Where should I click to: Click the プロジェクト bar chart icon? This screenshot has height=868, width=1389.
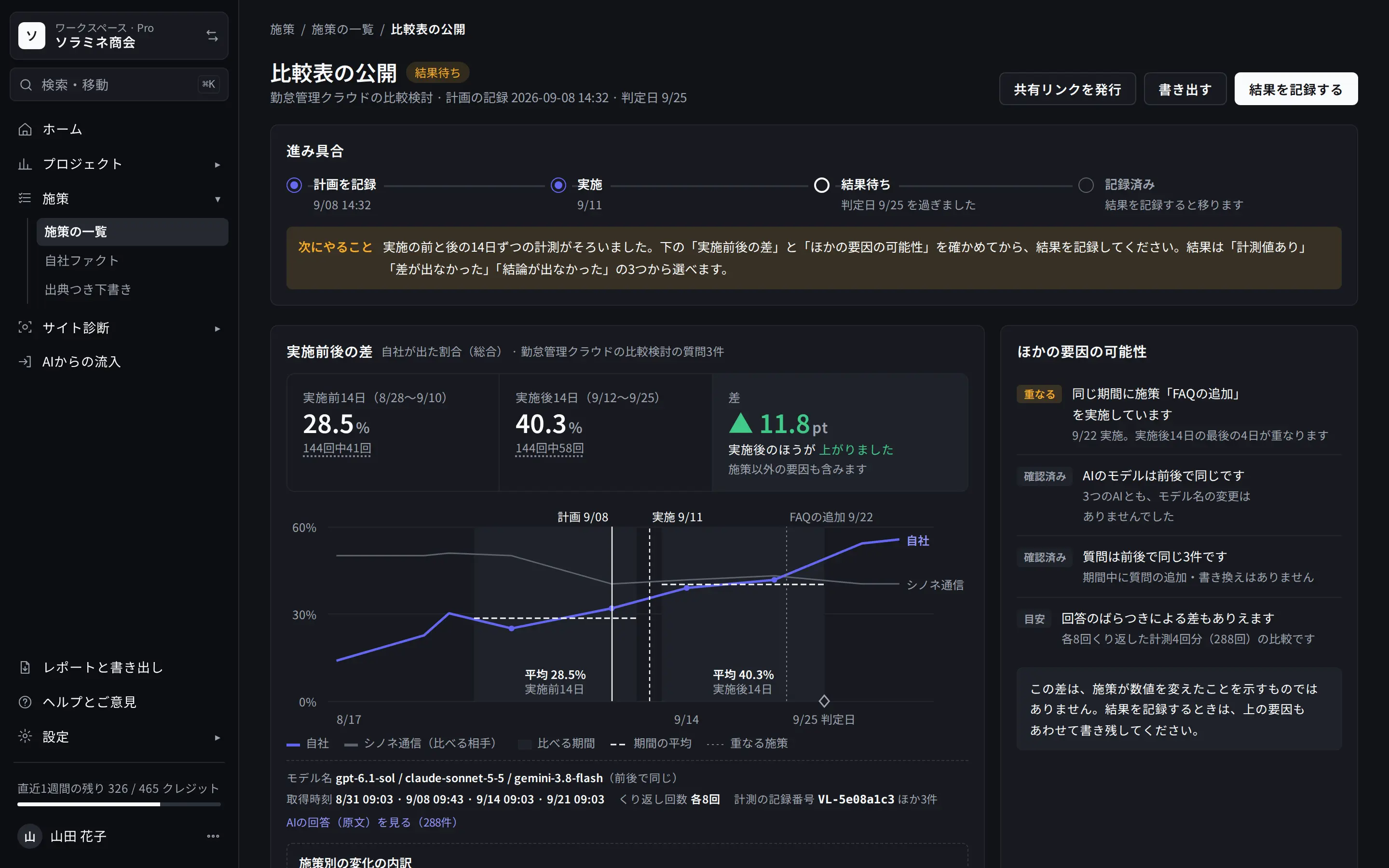click(25, 164)
